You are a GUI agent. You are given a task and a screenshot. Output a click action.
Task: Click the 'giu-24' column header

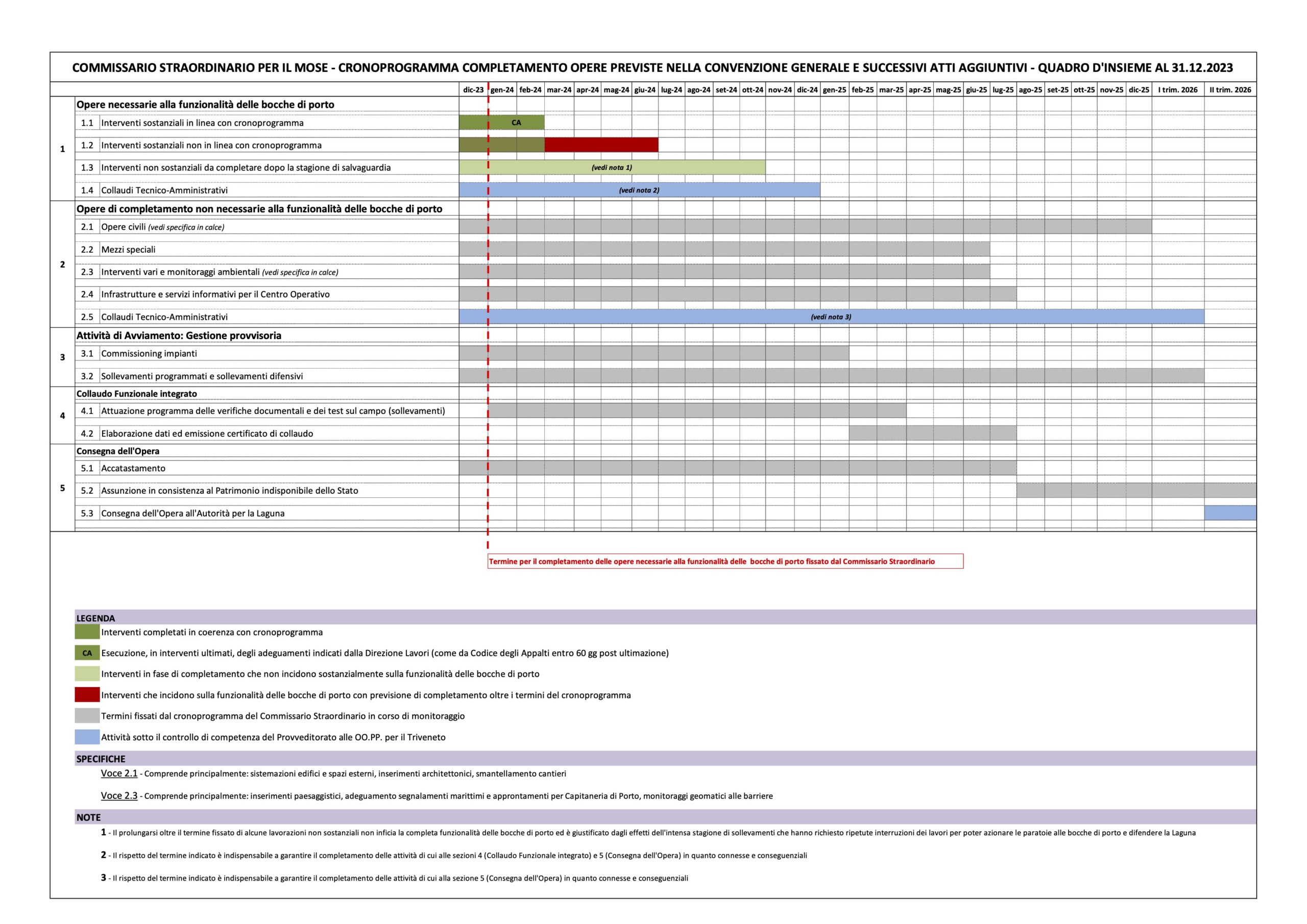pos(645,89)
